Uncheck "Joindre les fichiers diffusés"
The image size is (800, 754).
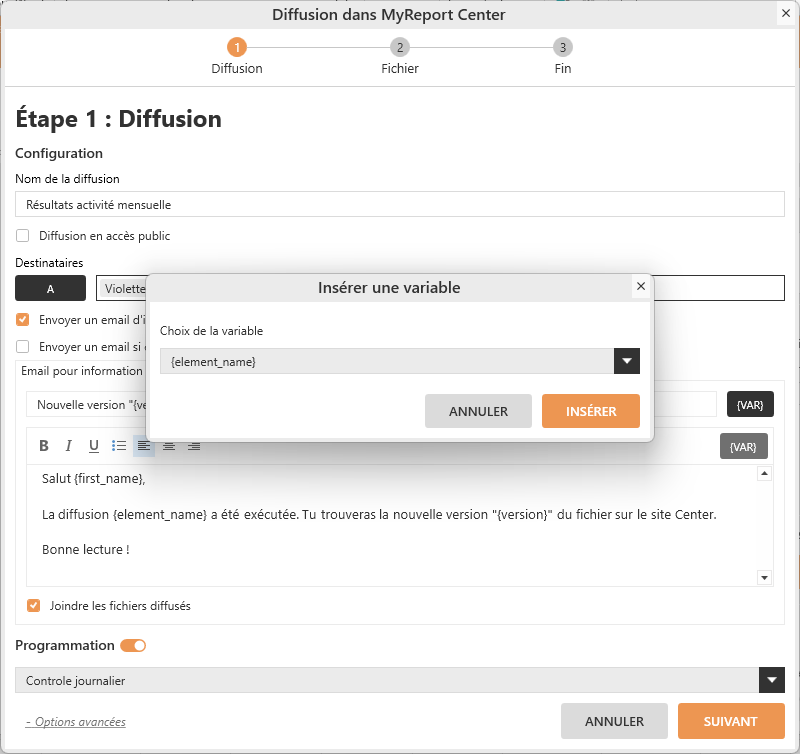[x=34, y=605]
